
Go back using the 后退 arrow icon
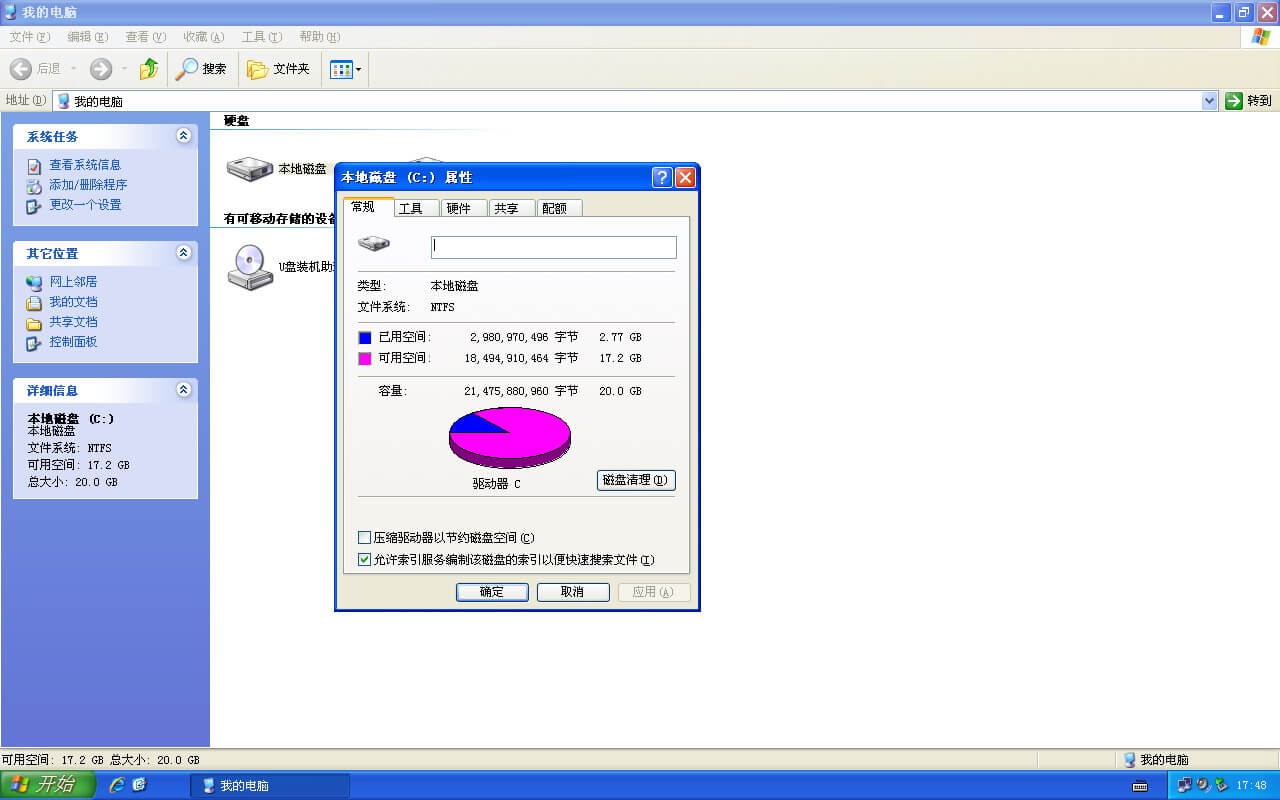(20, 69)
